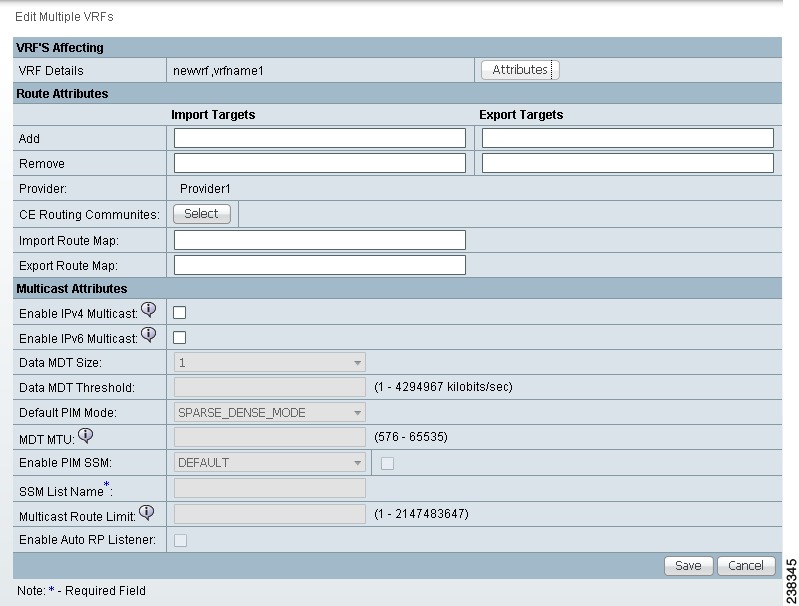Click the '(1 - 4294967 kilobits/sec)' hint
799x606 pixels.
[x=443, y=387]
